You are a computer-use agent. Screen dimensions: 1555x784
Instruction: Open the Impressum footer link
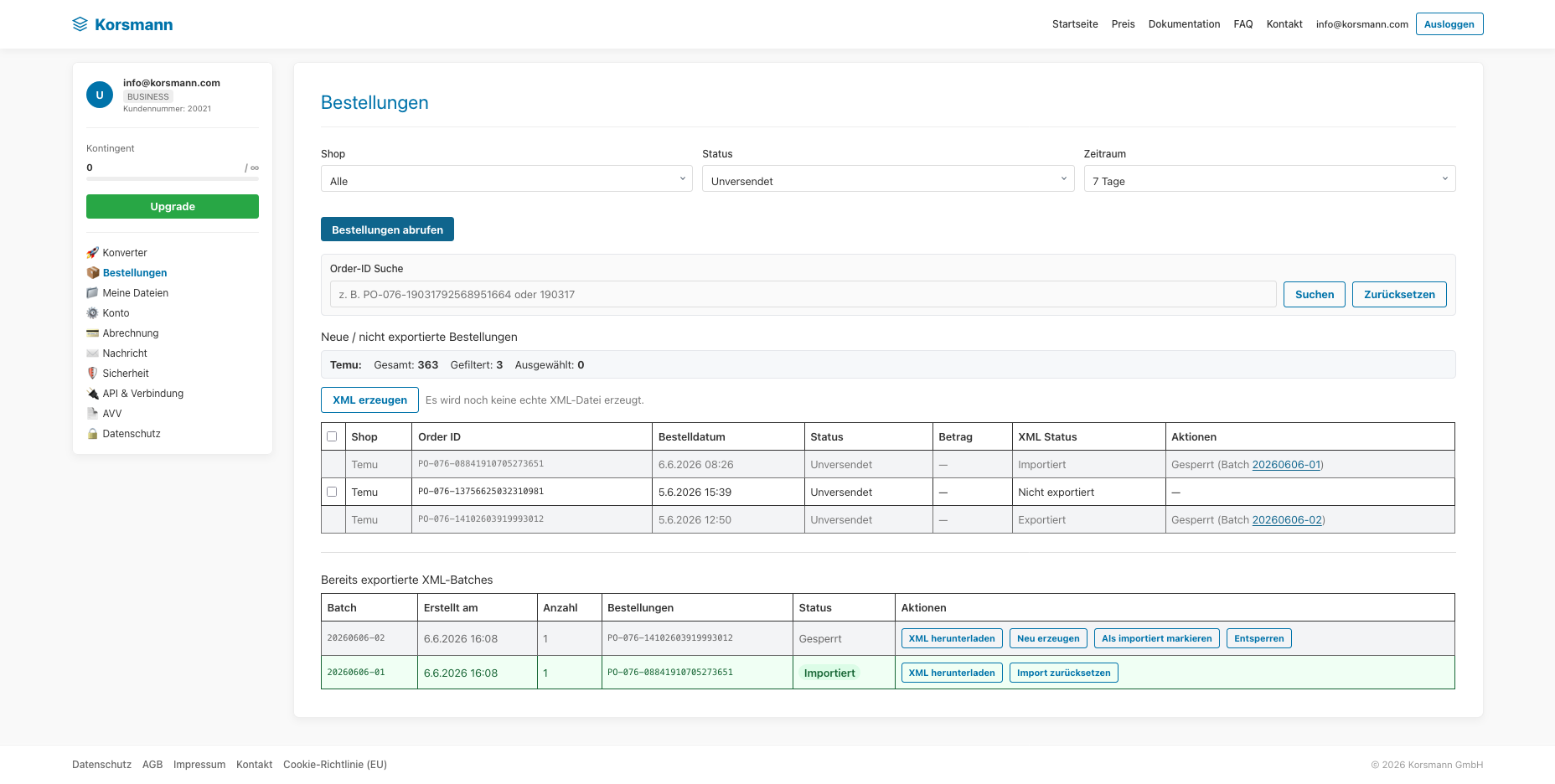coord(199,765)
